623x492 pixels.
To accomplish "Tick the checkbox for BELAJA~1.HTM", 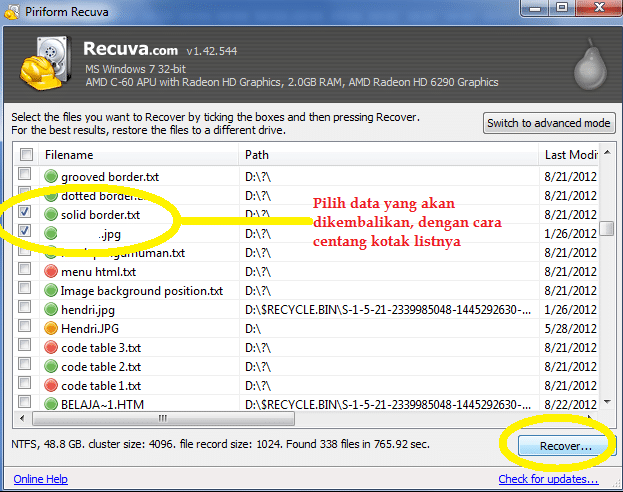I will tap(25, 402).
